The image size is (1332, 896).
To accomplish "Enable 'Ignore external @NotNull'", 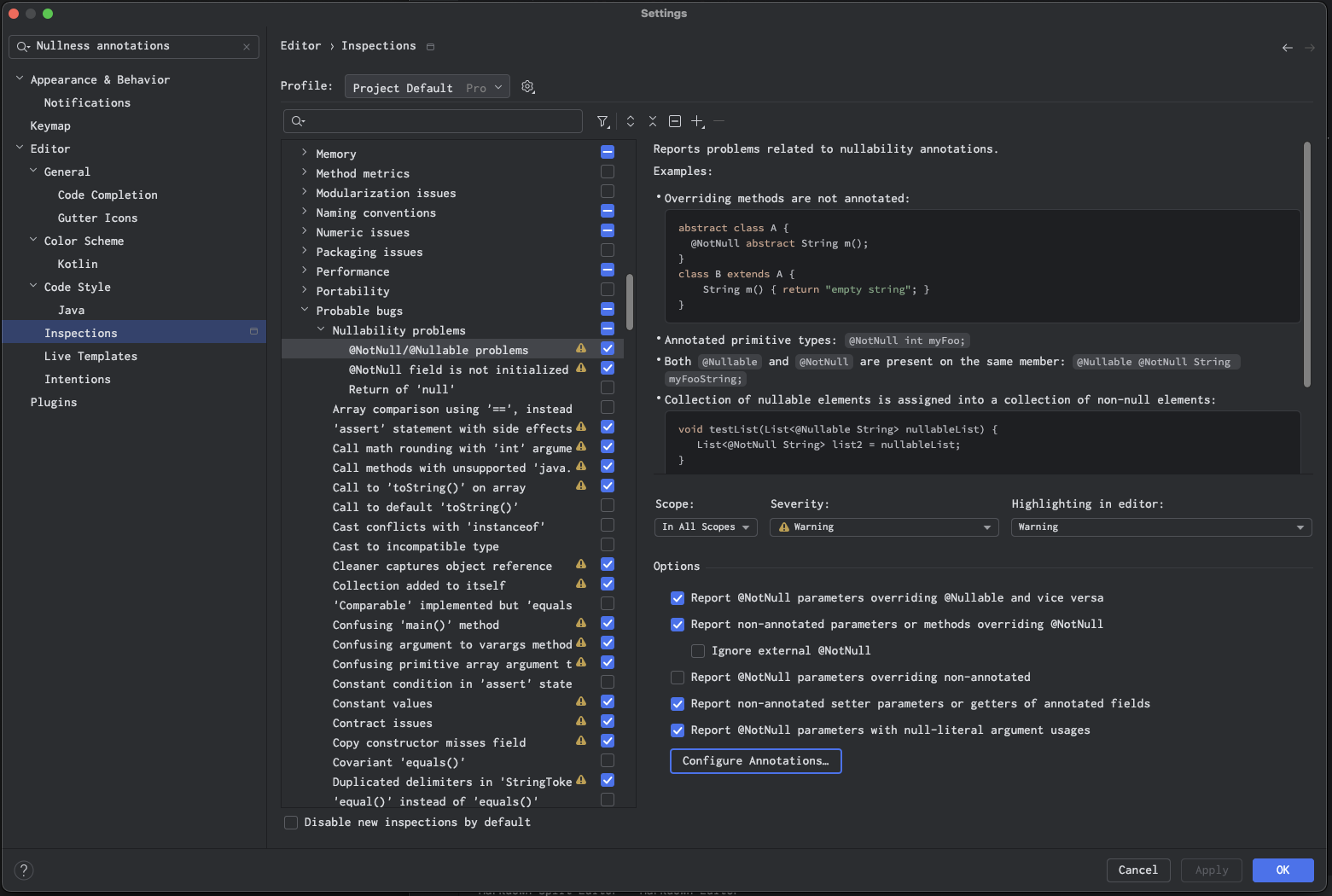I will pyautogui.click(x=697, y=650).
